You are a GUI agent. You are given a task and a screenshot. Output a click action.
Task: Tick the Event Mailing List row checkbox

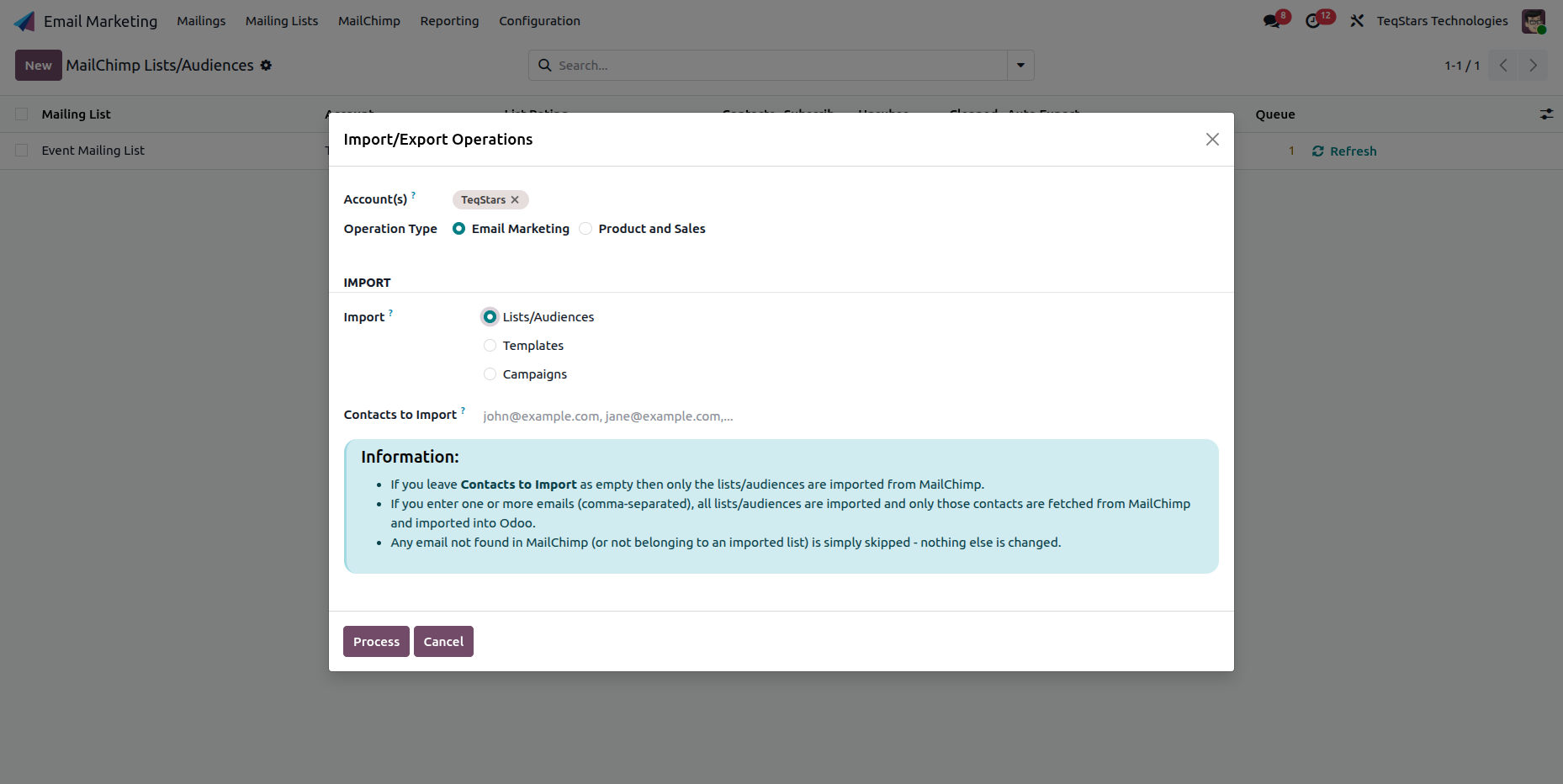click(x=22, y=151)
